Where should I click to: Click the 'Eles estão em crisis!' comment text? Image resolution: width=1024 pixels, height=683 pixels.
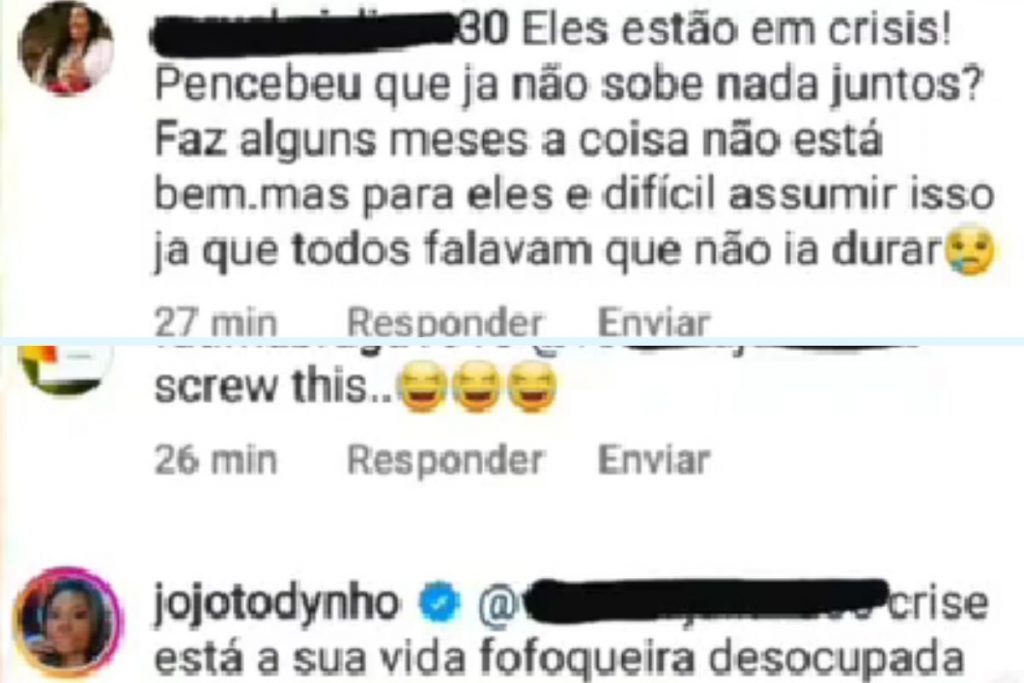click(736, 30)
